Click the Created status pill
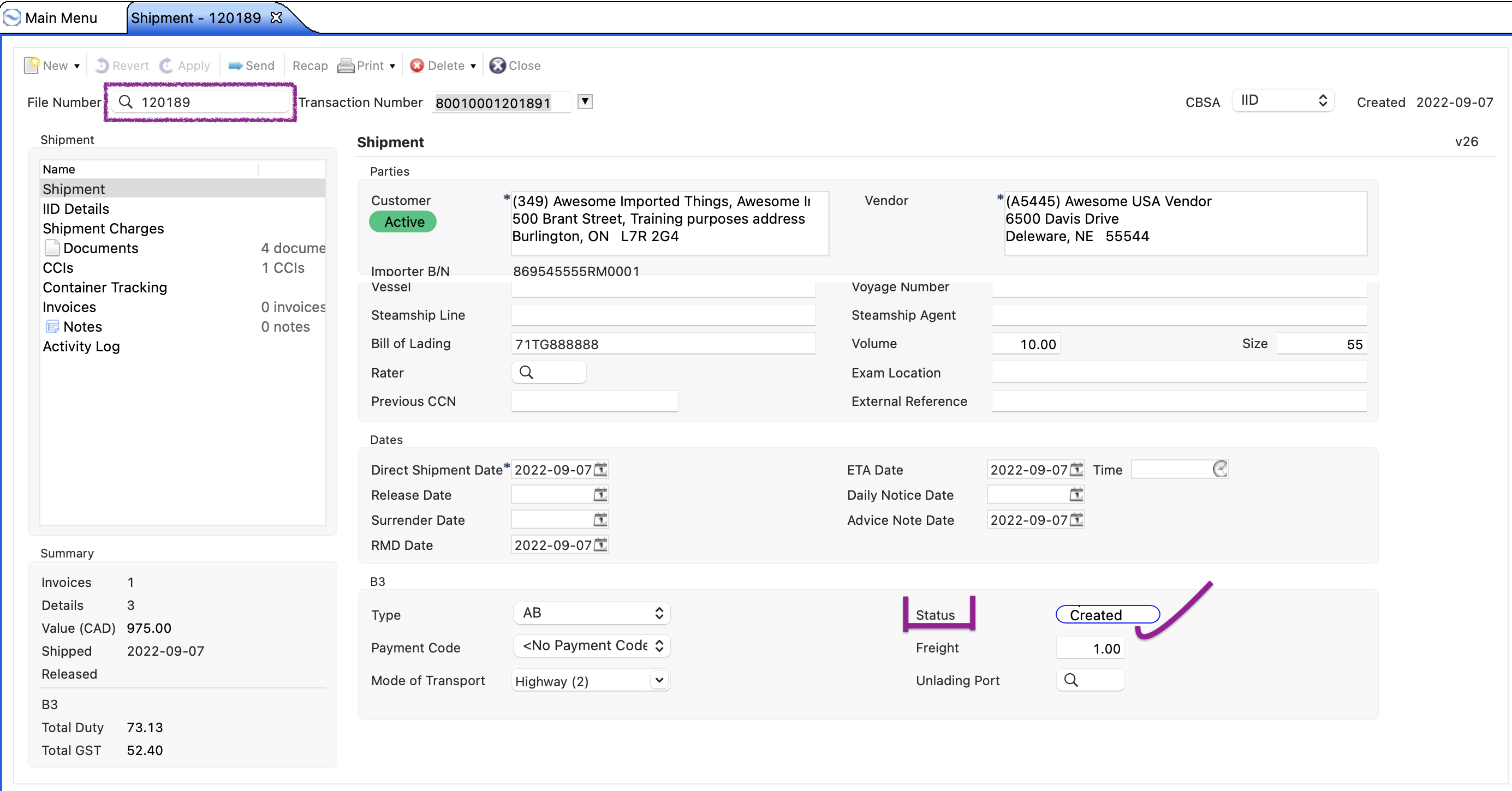Image resolution: width=1512 pixels, height=791 pixels. (1107, 614)
